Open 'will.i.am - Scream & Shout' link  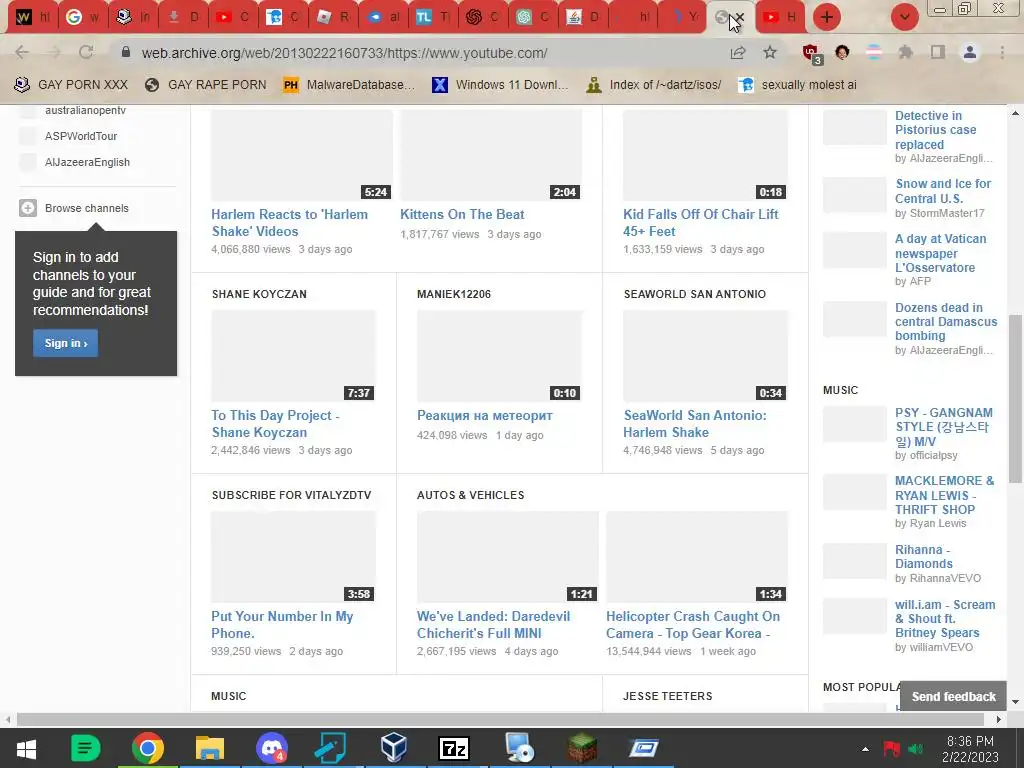(x=945, y=618)
